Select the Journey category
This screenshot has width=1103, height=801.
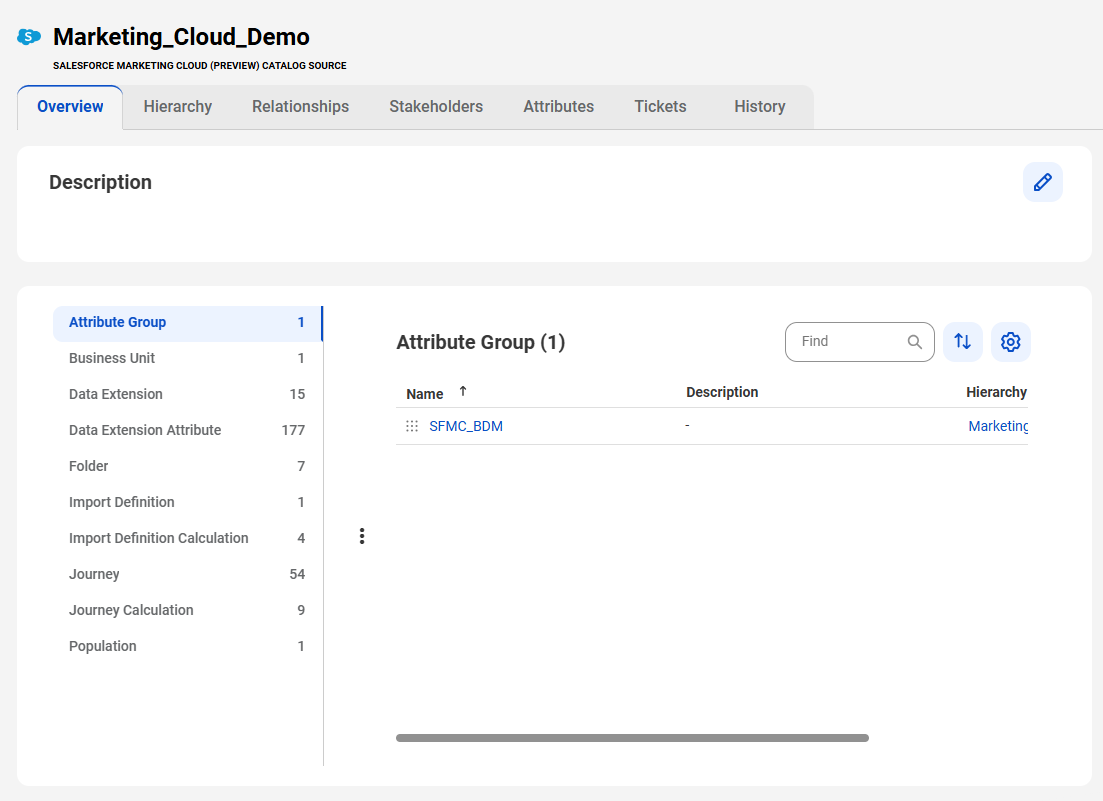coord(187,574)
